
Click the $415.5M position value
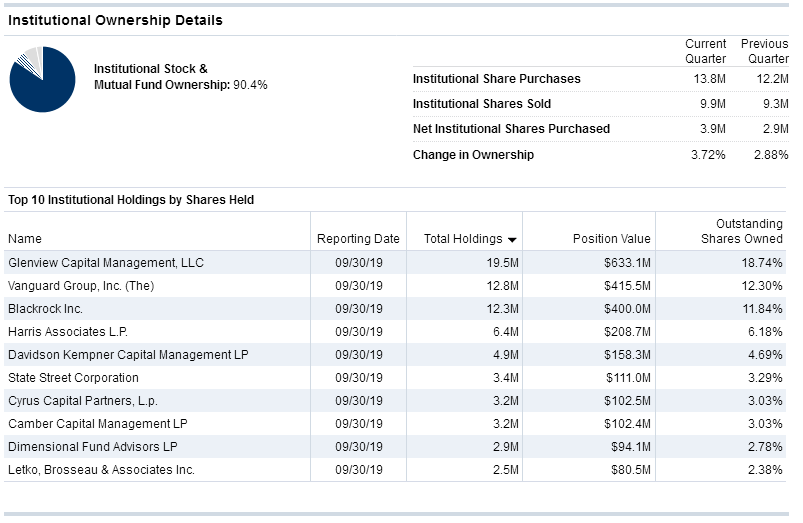tap(627, 286)
